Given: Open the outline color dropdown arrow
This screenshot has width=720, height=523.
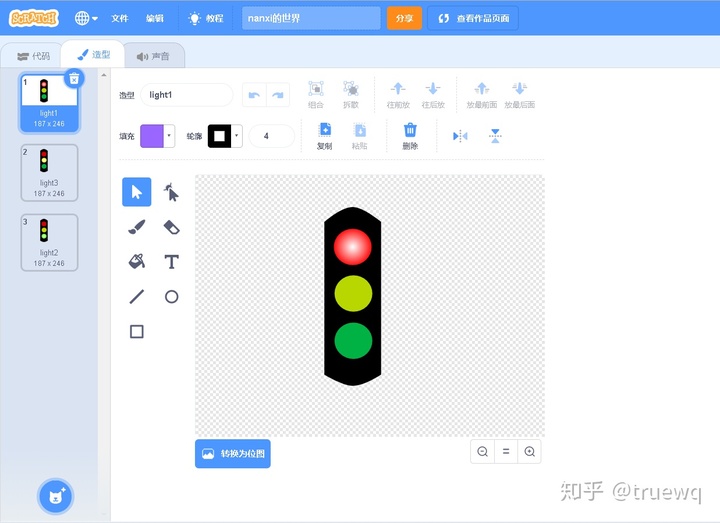Looking at the screenshot, I should [236, 136].
